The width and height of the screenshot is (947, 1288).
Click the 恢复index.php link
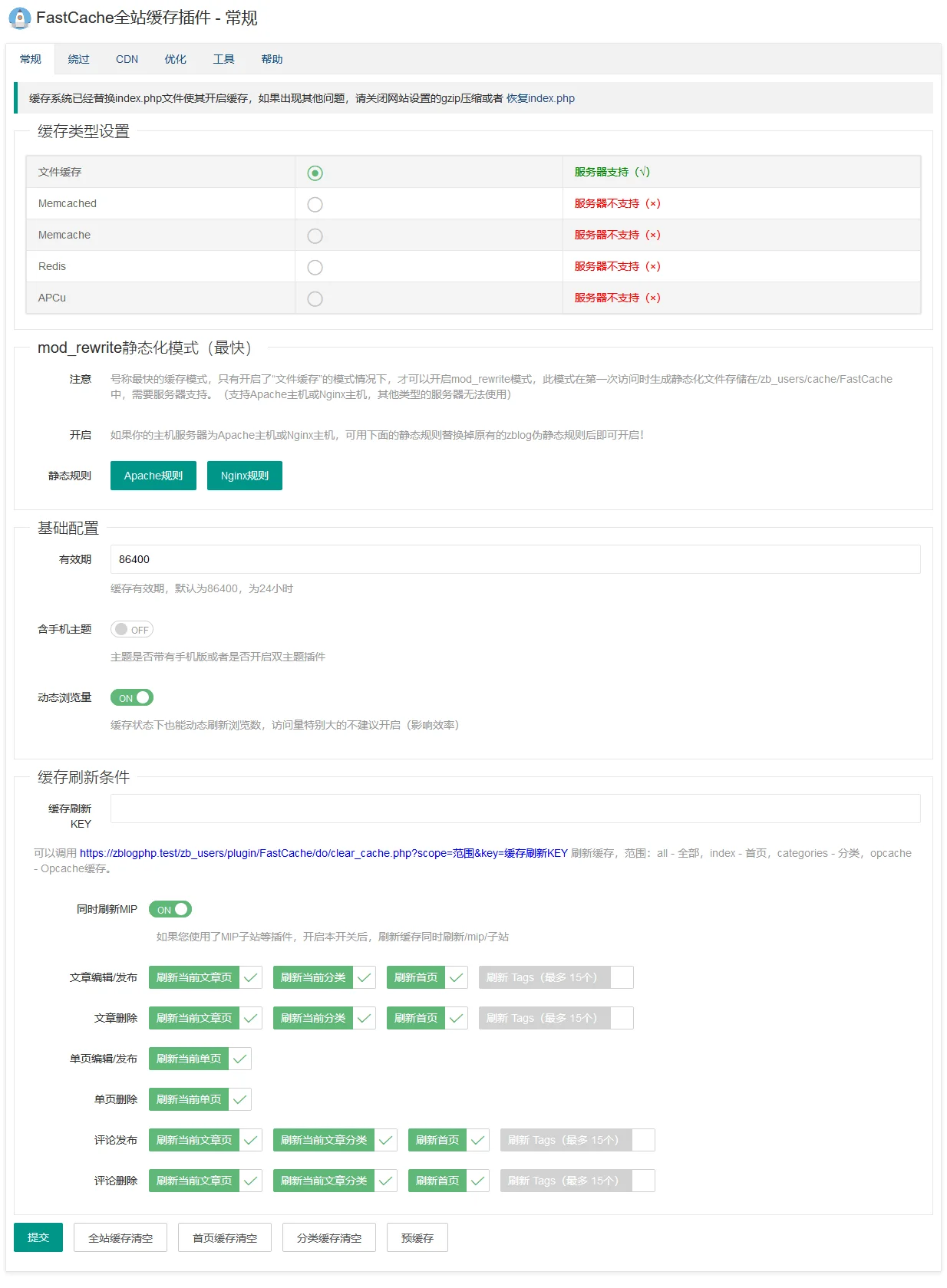(540, 98)
